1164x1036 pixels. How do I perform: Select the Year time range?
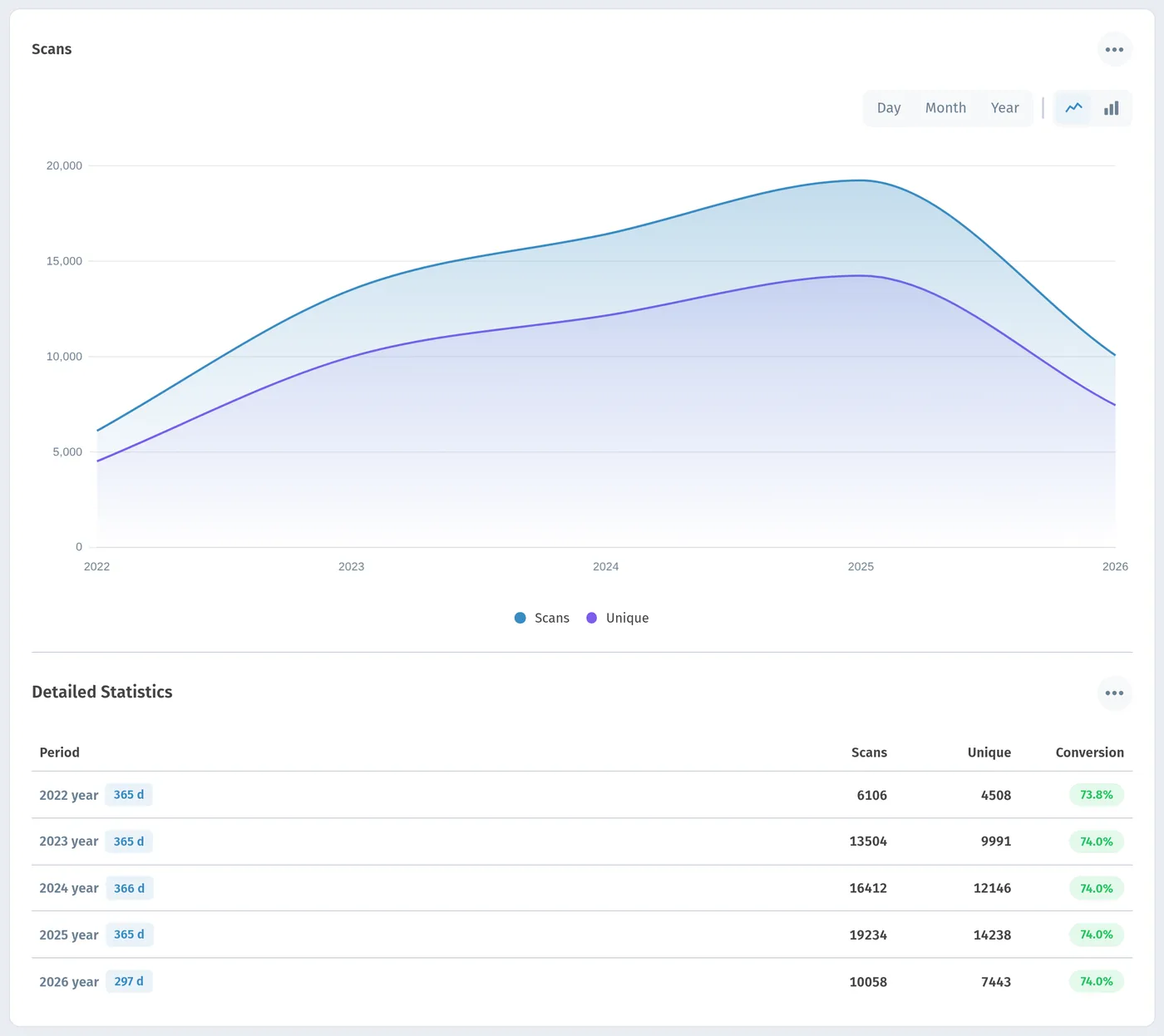pos(1004,108)
